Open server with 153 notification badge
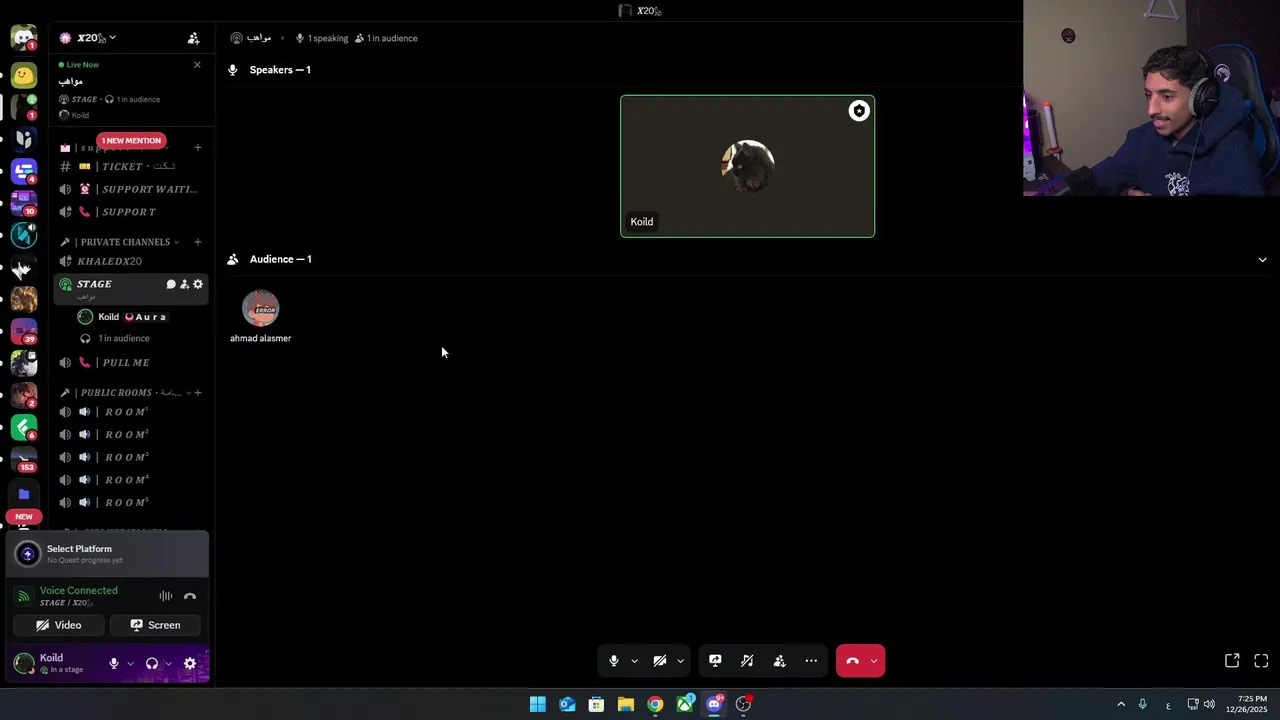The height and width of the screenshot is (720, 1280). click(23, 459)
